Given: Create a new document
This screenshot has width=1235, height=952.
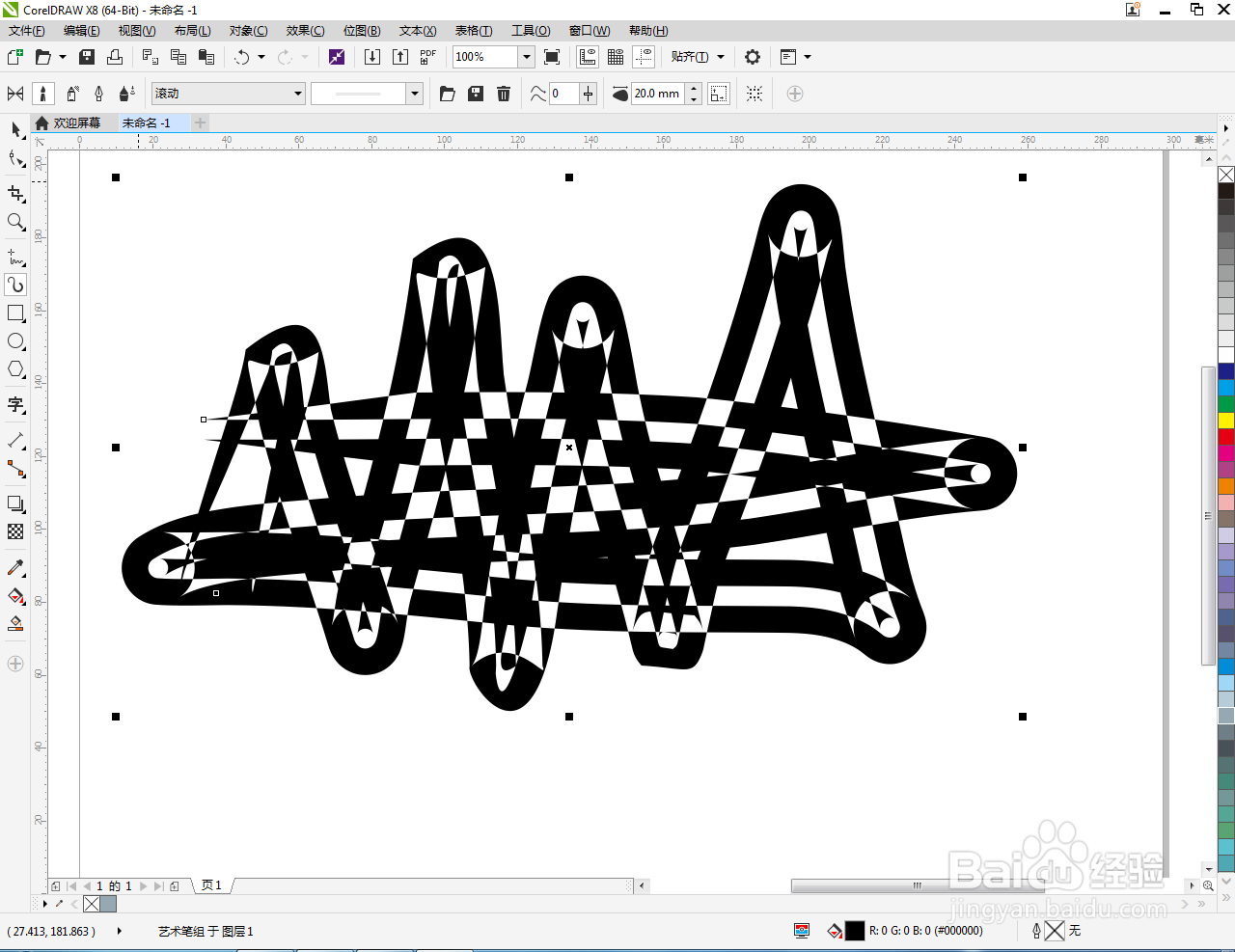Looking at the screenshot, I should 15,57.
